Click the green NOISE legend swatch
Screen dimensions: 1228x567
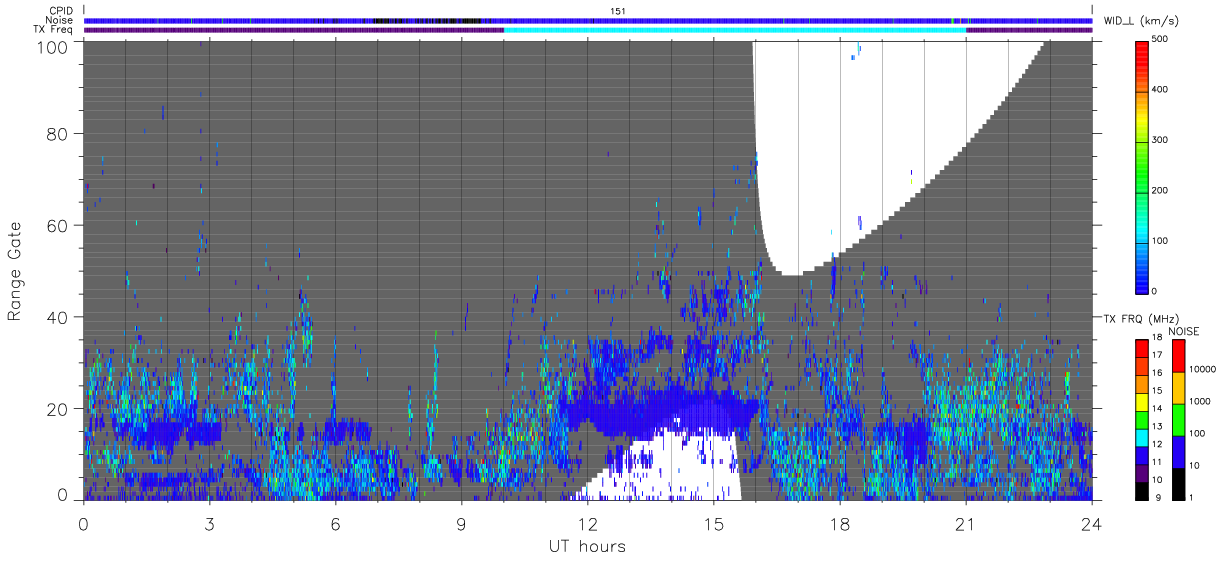click(x=1179, y=420)
